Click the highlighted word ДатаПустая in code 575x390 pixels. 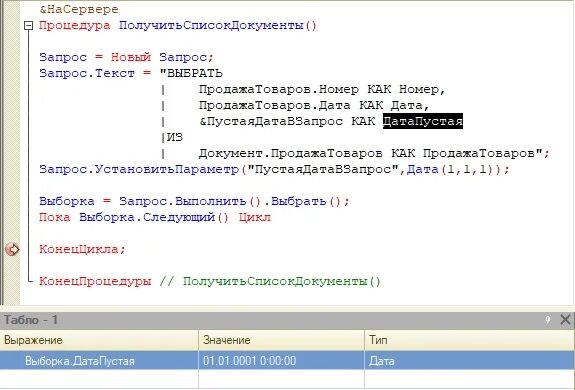coord(423,121)
